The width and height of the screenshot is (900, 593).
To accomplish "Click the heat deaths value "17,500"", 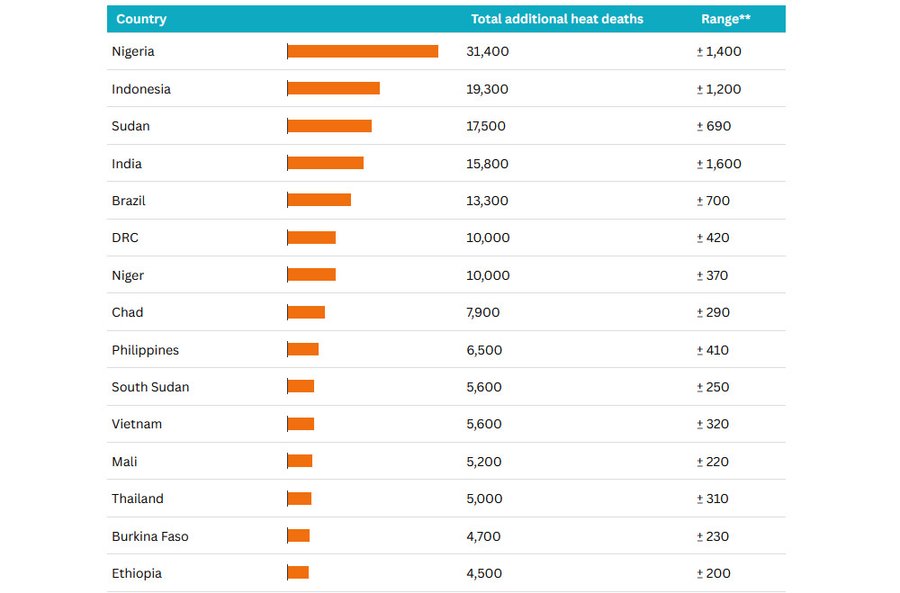I will [x=486, y=126].
